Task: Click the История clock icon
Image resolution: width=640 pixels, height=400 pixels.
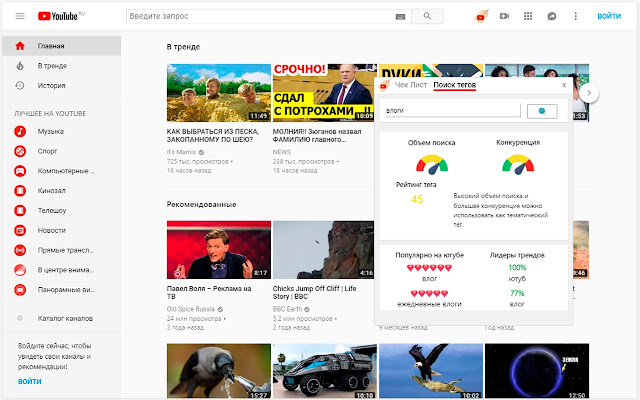Action: 20,85
